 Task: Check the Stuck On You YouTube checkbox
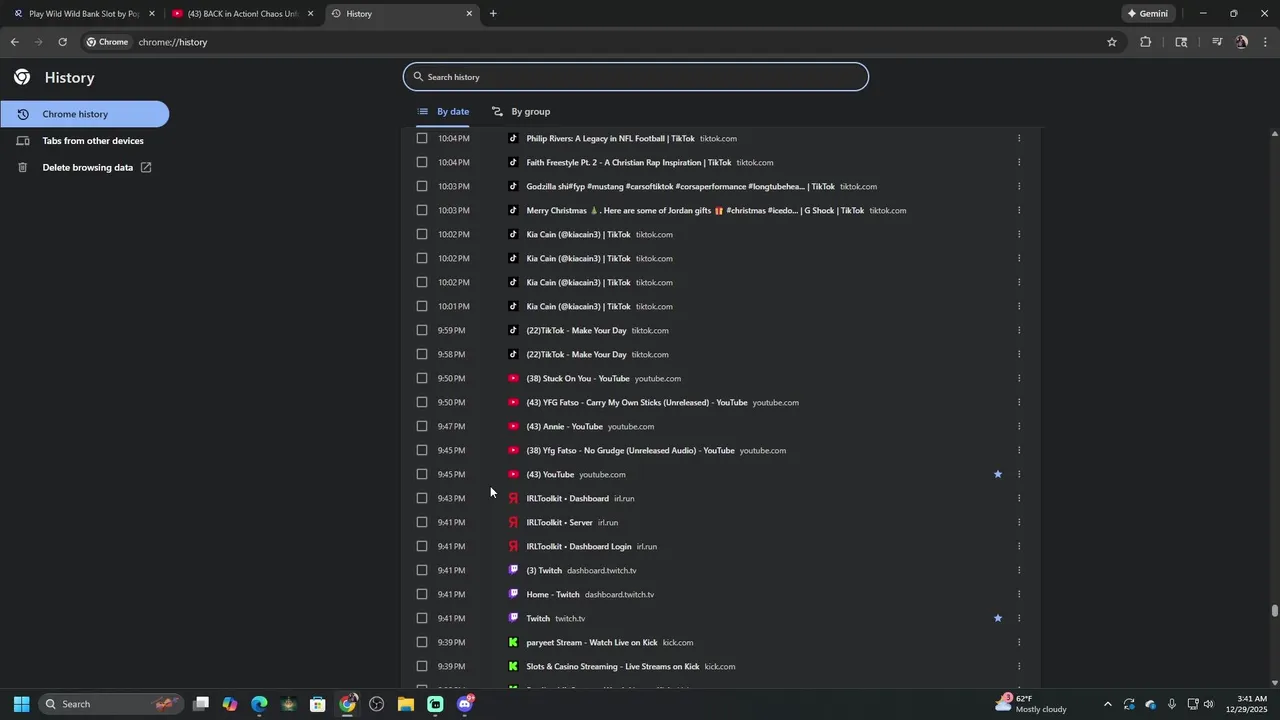422,379
